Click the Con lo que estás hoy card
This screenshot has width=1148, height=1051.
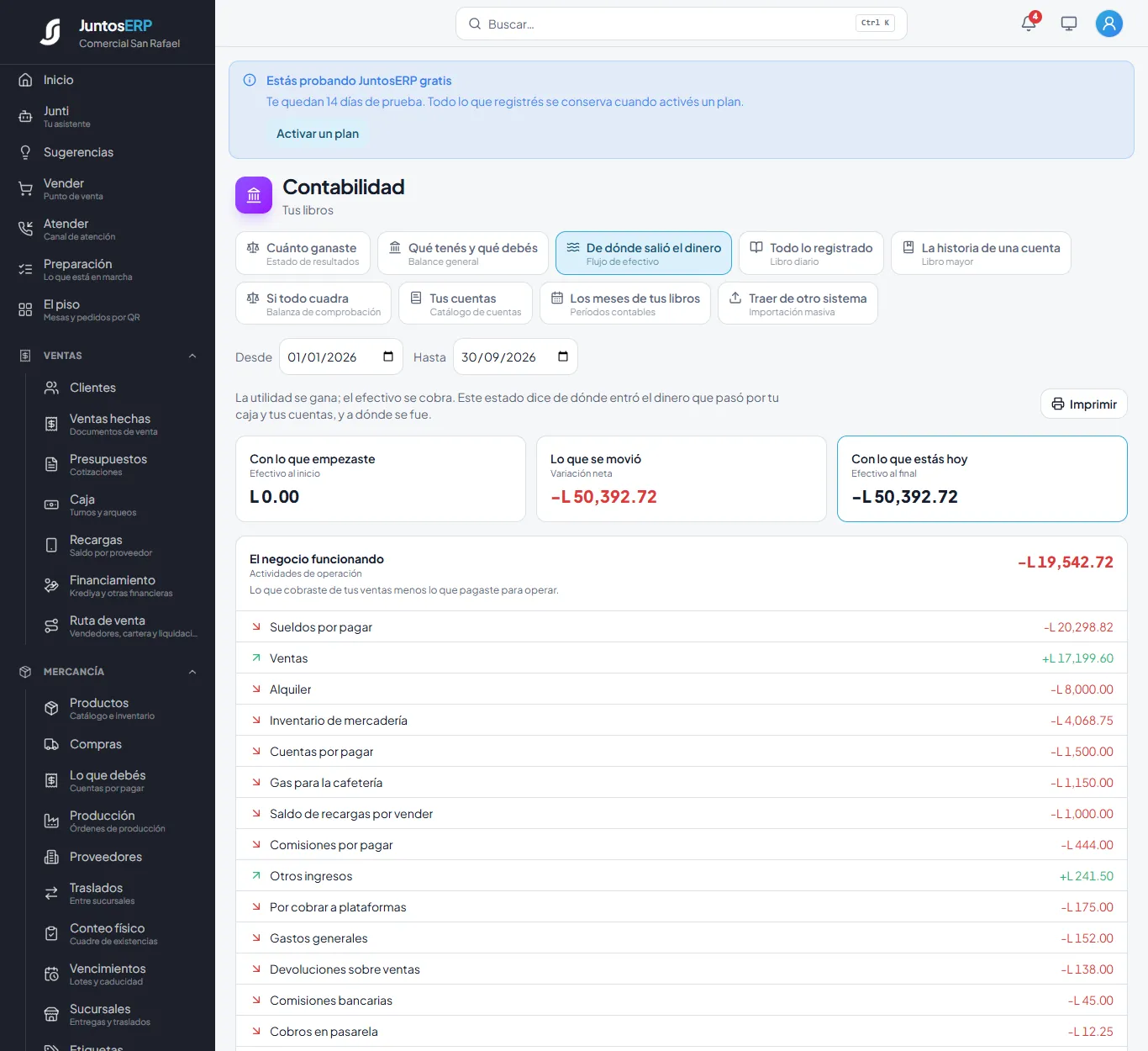(982, 479)
